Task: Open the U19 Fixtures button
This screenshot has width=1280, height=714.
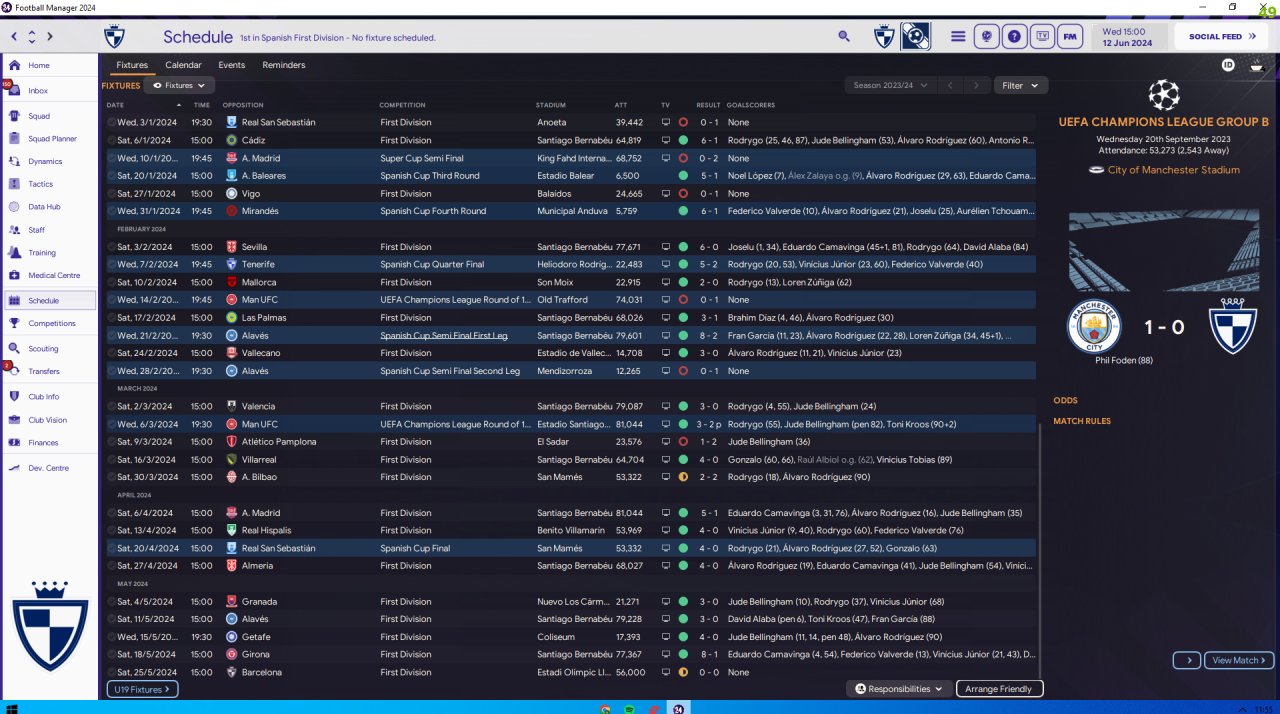Action: 142,689
